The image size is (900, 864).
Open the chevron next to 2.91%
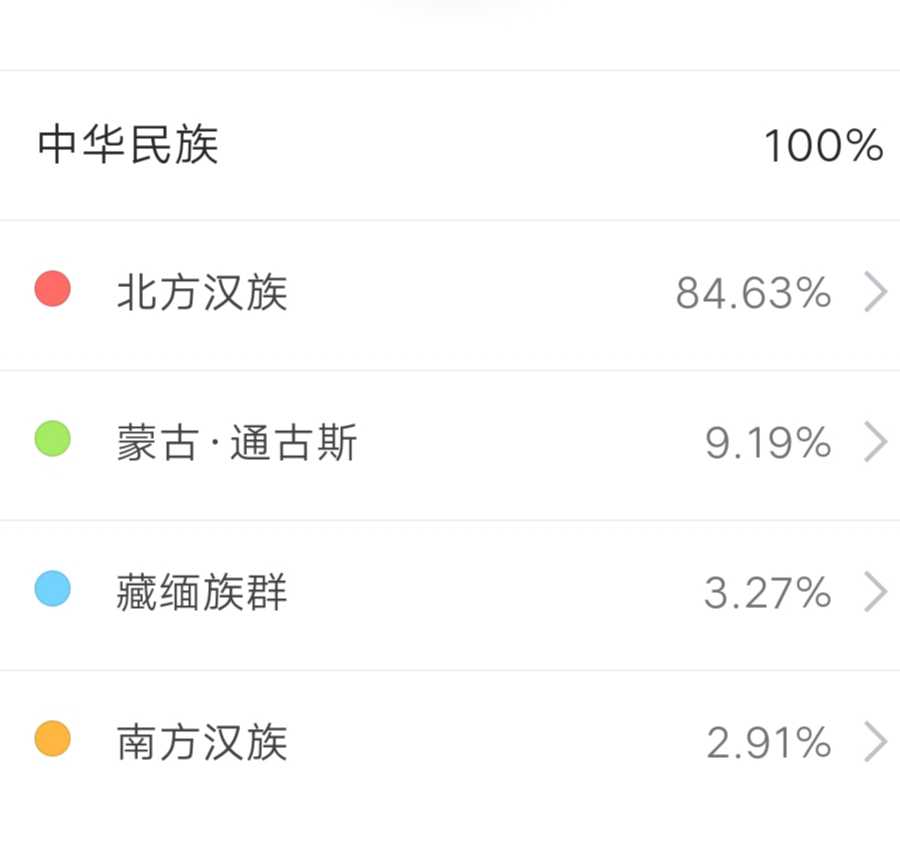(875, 743)
